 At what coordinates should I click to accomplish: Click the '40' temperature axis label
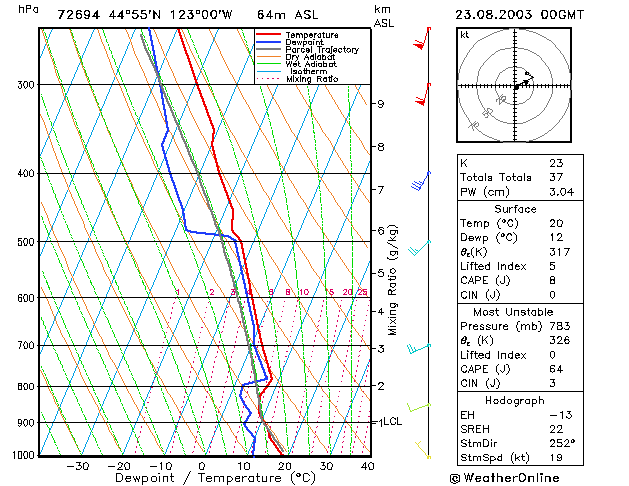(x=367, y=466)
